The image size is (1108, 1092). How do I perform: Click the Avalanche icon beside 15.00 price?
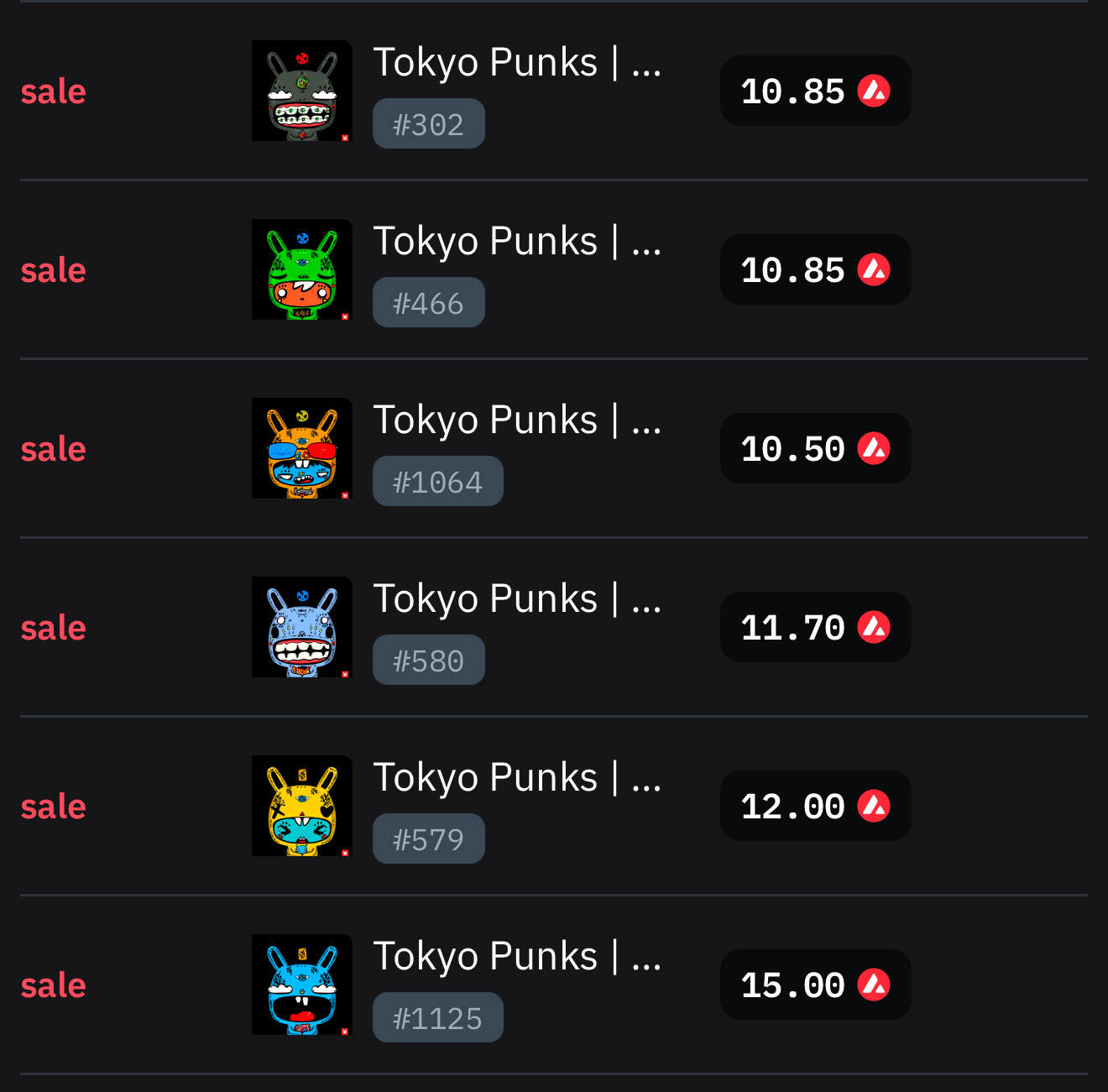click(874, 985)
